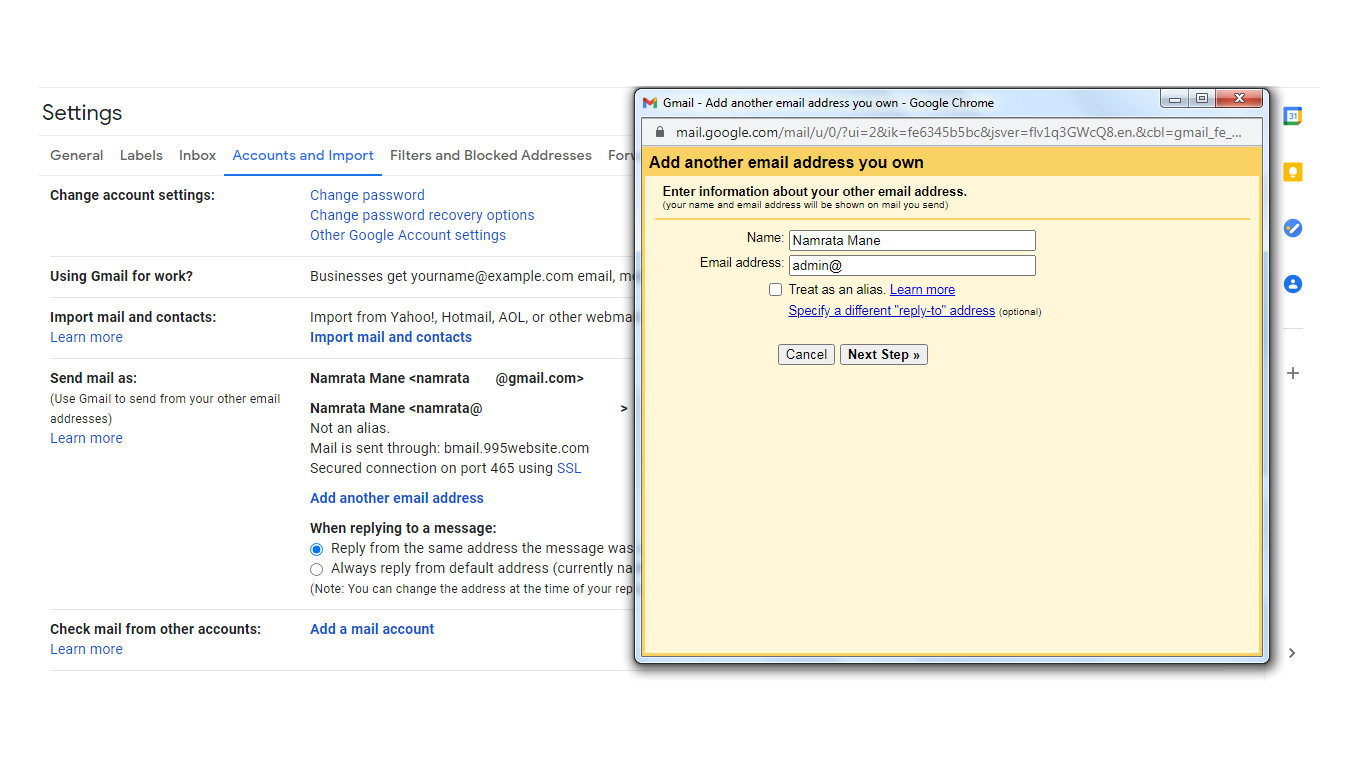Viewport: 1360px width, 768px height.
Task: Open Google Contacts side panel icon
Action: coord(1292,284)
